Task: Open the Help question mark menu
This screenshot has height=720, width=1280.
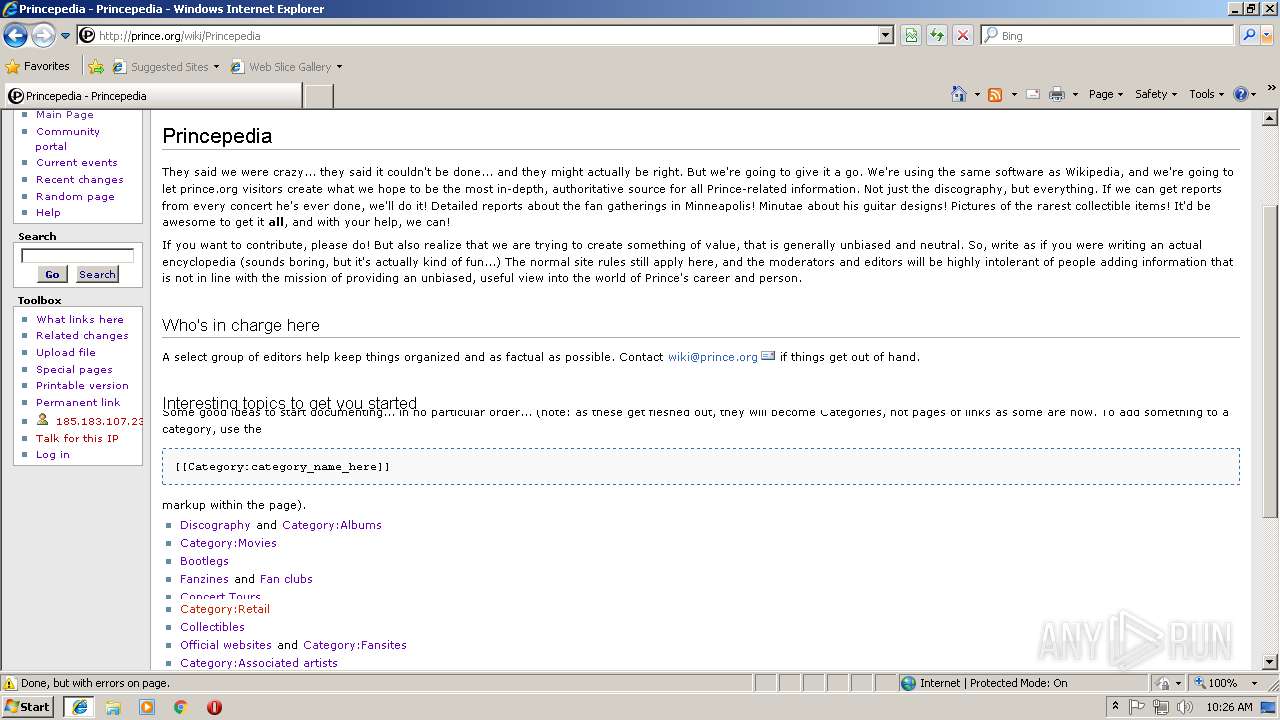Action: (x=1245, y=94)
